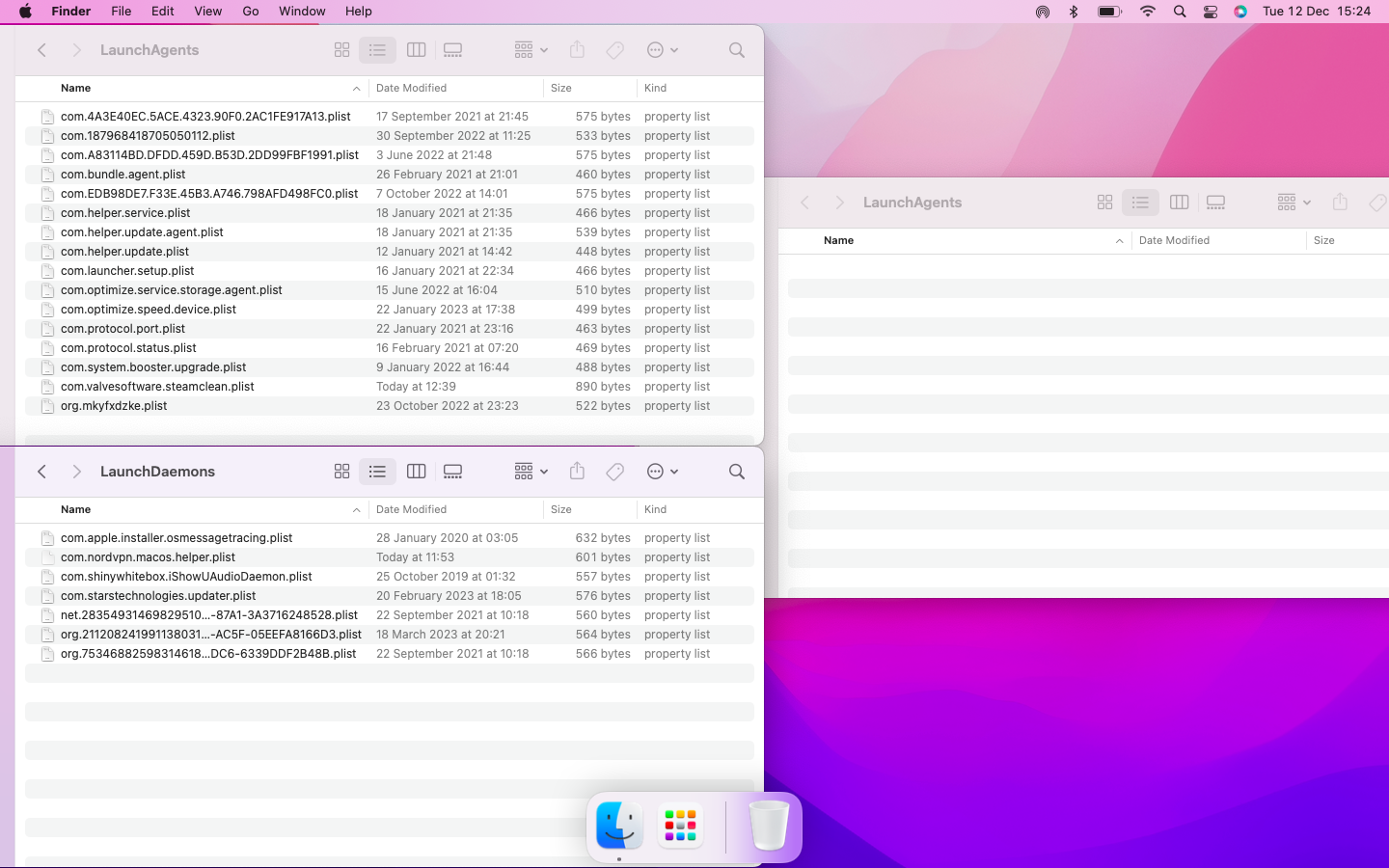Toggle Name column sort order in LaunchAgents
1389x868 pixels.
point(75,88)
